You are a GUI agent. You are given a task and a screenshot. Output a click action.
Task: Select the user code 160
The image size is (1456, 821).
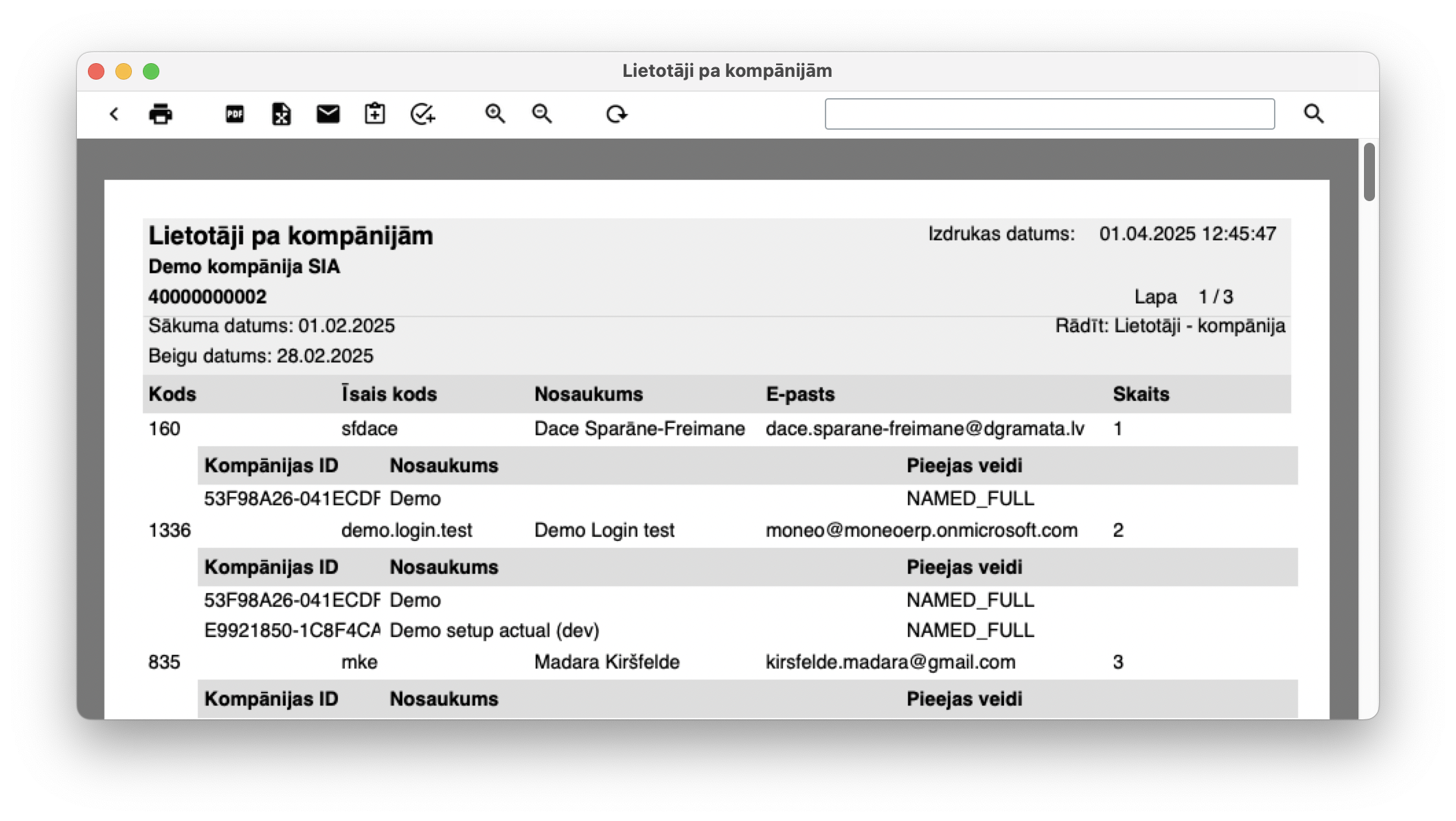point(164,429)
